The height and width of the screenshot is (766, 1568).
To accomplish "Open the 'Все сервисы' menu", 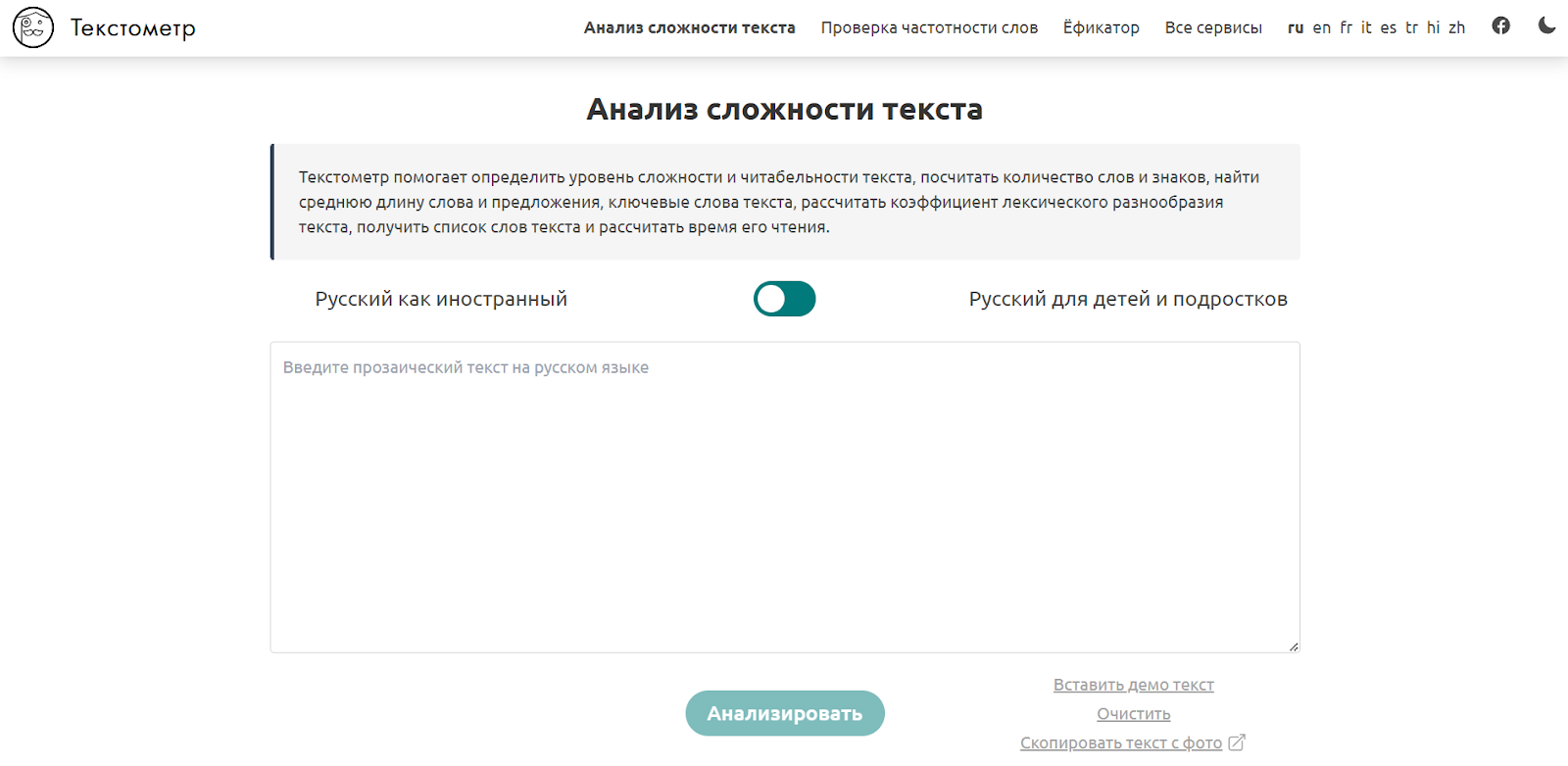I will 1213,28.
